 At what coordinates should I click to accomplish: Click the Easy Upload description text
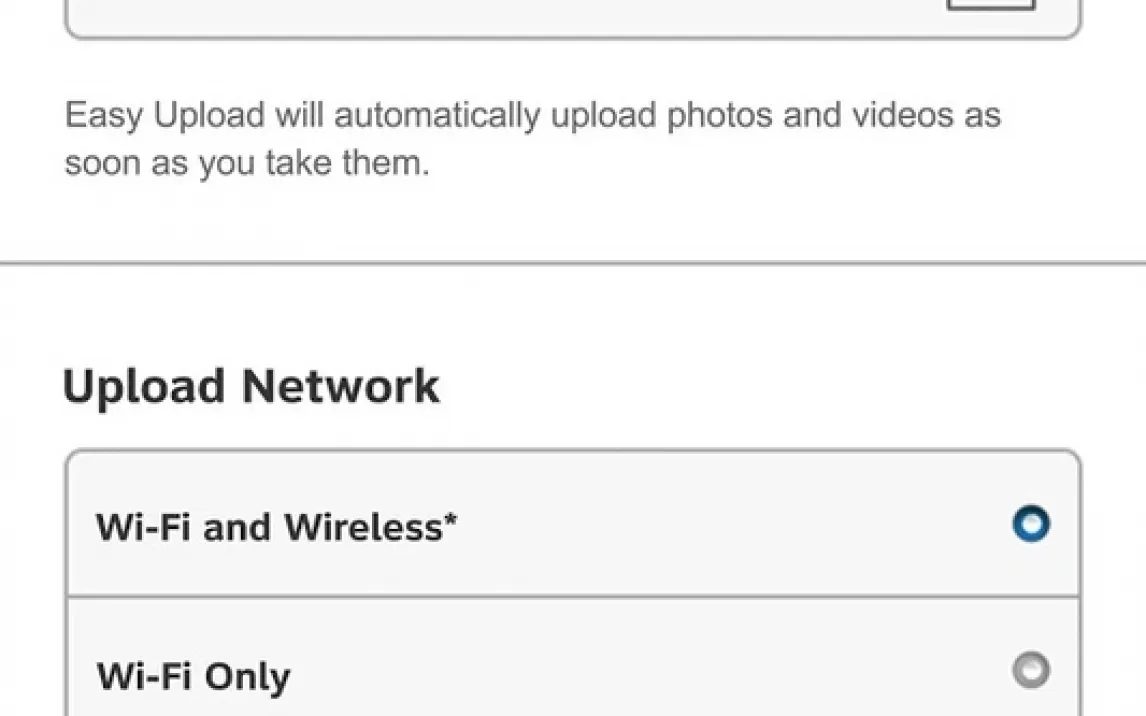pos(533,139)
